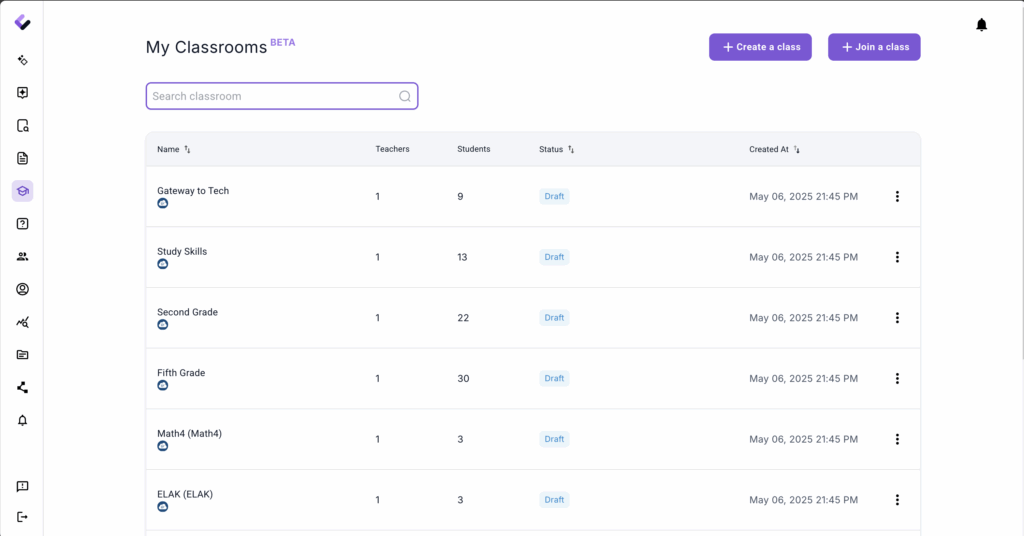
Task: Click the Search classroom input field
Action: click(x=270, y=96)
